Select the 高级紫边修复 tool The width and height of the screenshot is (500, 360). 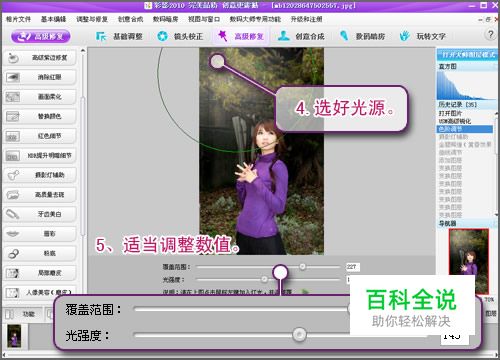(x=40, y=58)
